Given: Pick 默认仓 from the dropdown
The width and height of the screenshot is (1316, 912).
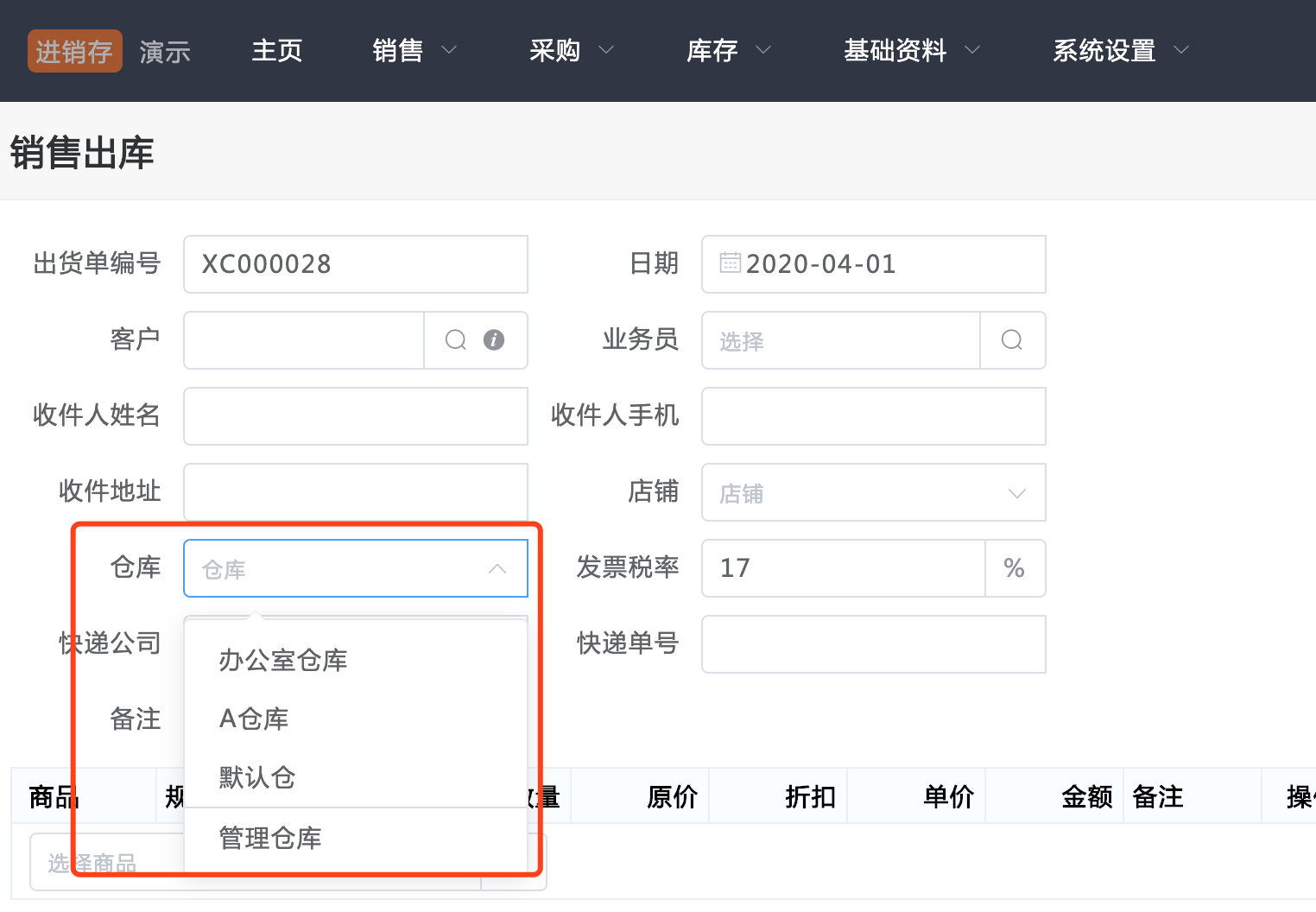Looking at the screenshot, I should click(257, 777).
